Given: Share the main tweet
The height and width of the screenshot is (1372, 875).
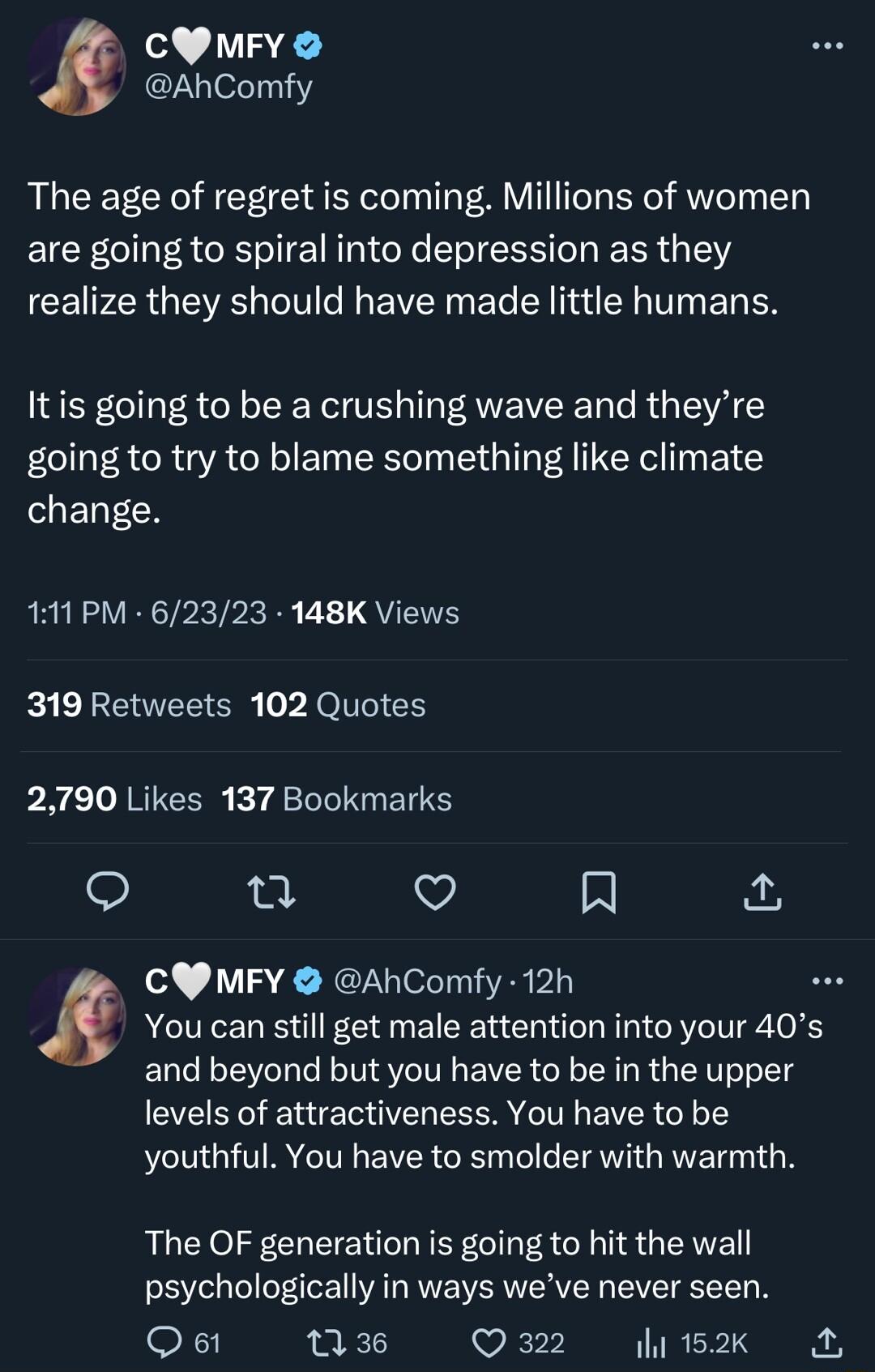Looking at the screenshot, I should click(762, 894).
